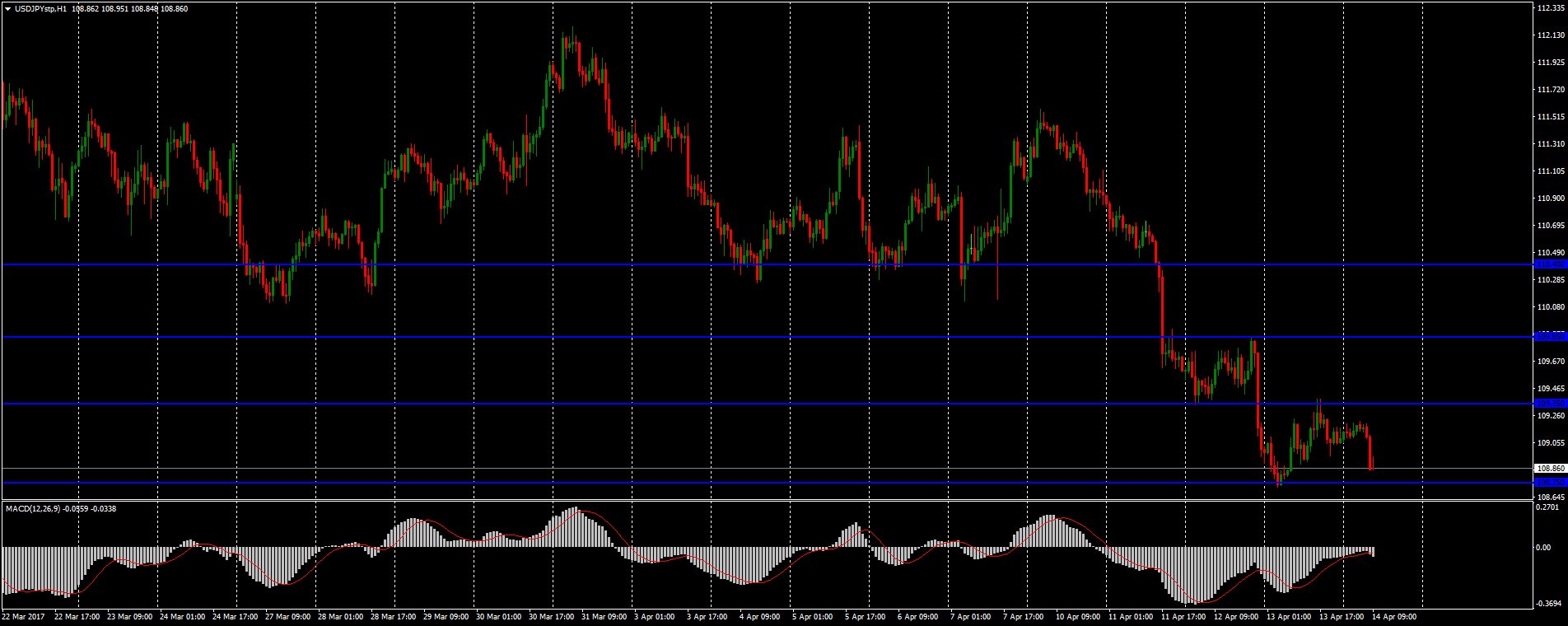Click the 0.00 MACD zero level label
Image resolution: width=1568 pixels, height=626 pixels.
1546,547
